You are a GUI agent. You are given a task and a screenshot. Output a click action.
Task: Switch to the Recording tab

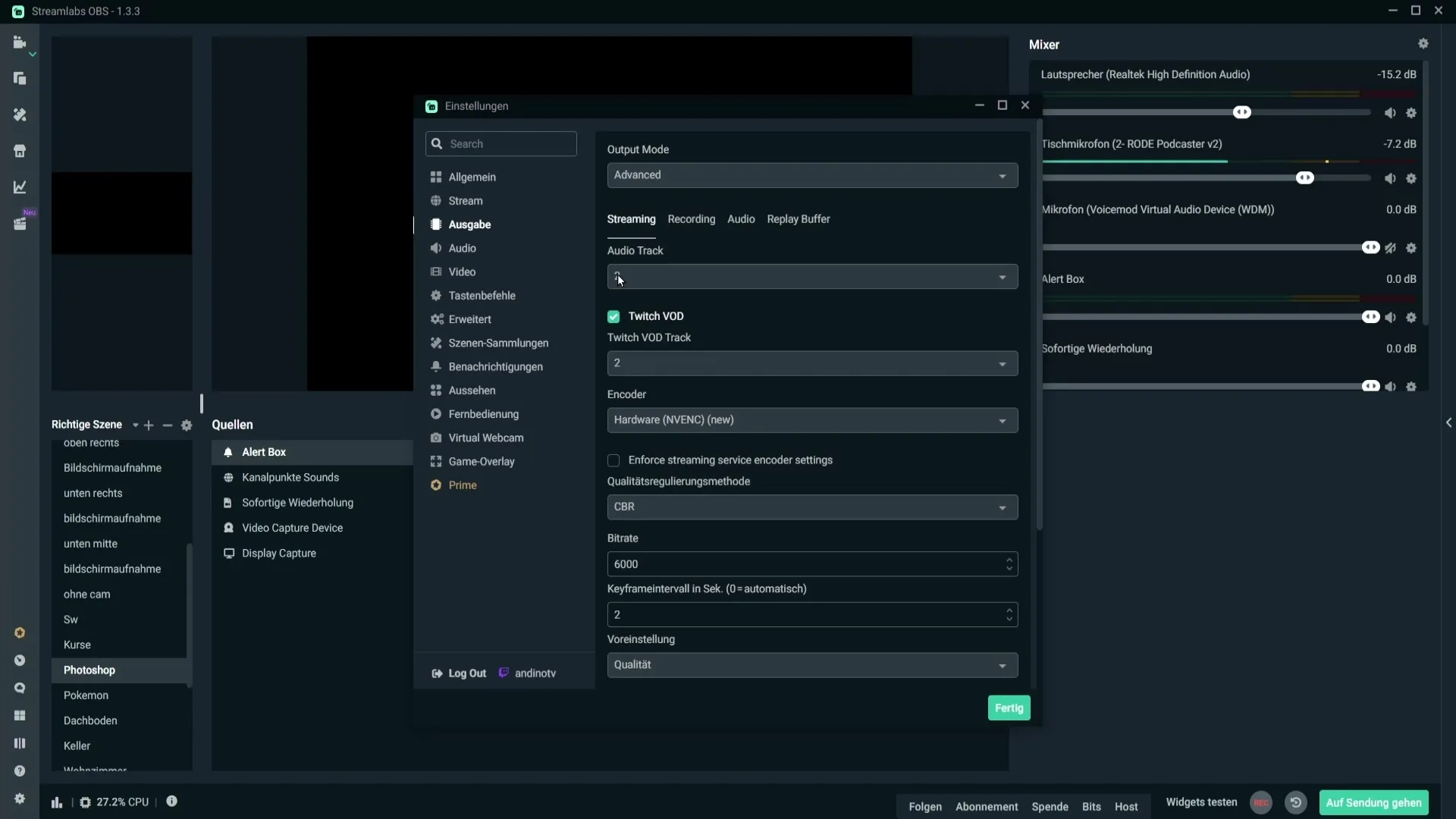pyautogui.click(x=690, y=218)
